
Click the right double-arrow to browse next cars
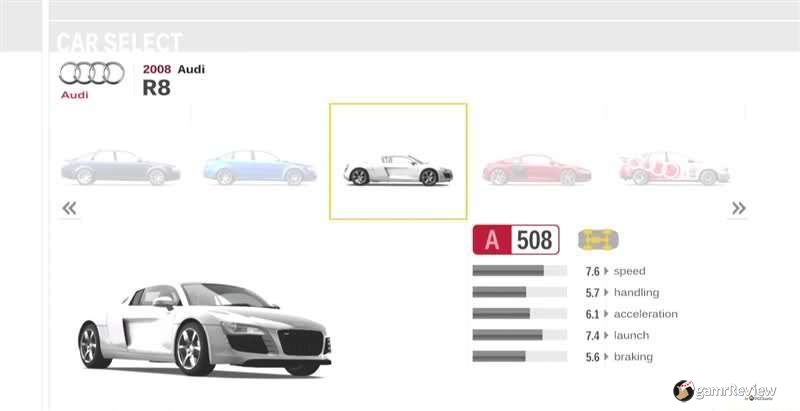738,208
